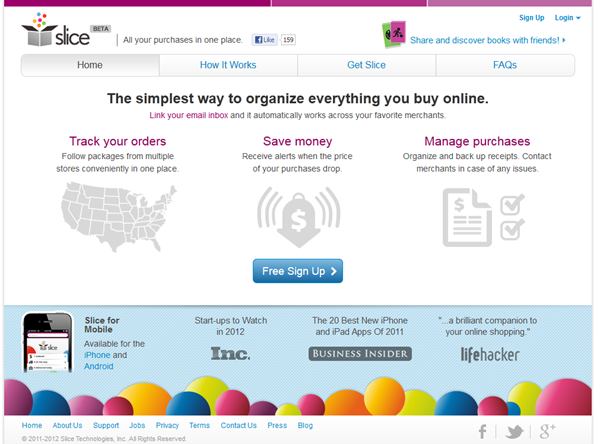
Task: Click the Start-ups to Watch in 2012 text
Action: 231,326
